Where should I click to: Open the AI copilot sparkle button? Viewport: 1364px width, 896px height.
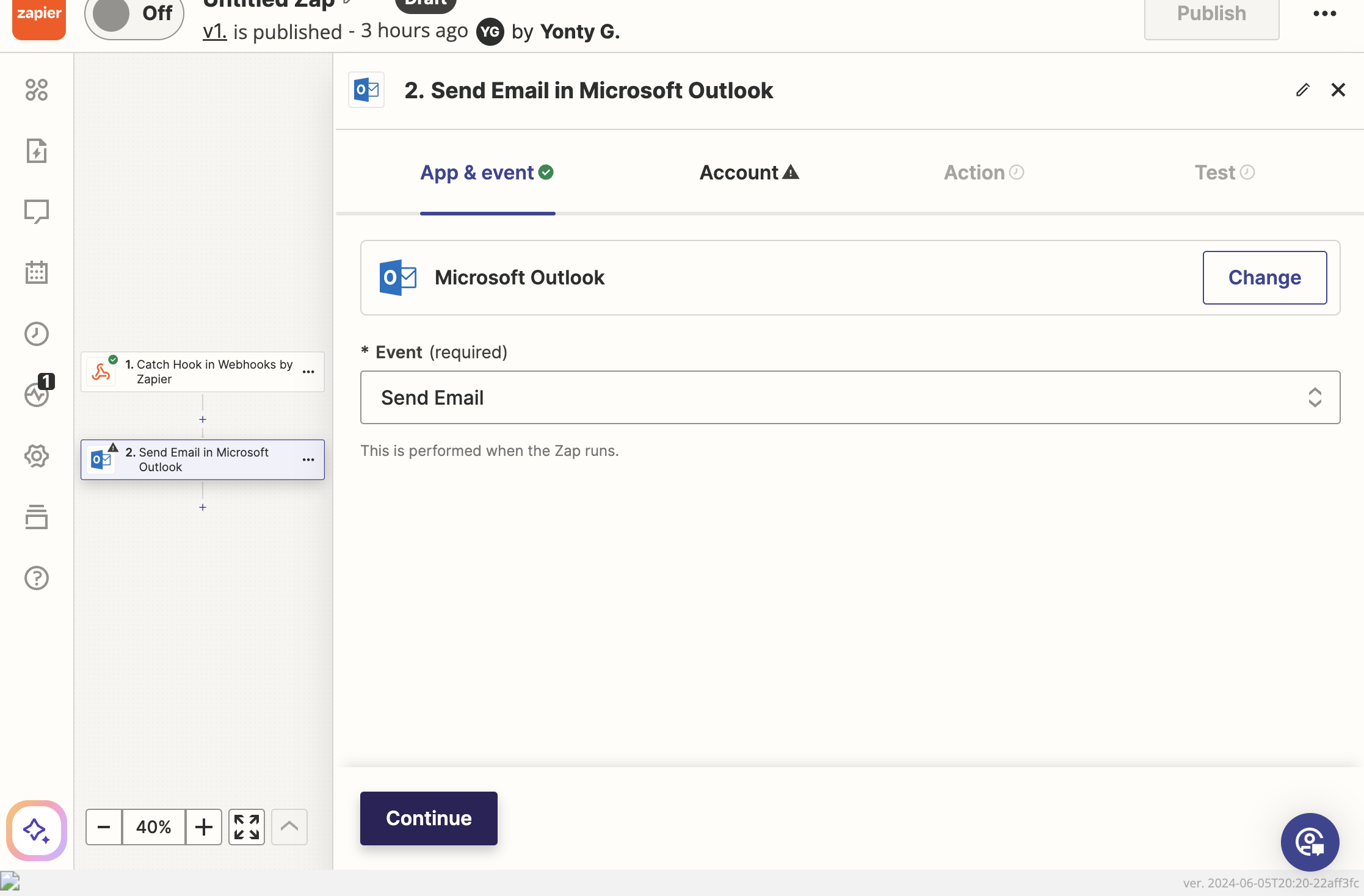pos(37,830)
